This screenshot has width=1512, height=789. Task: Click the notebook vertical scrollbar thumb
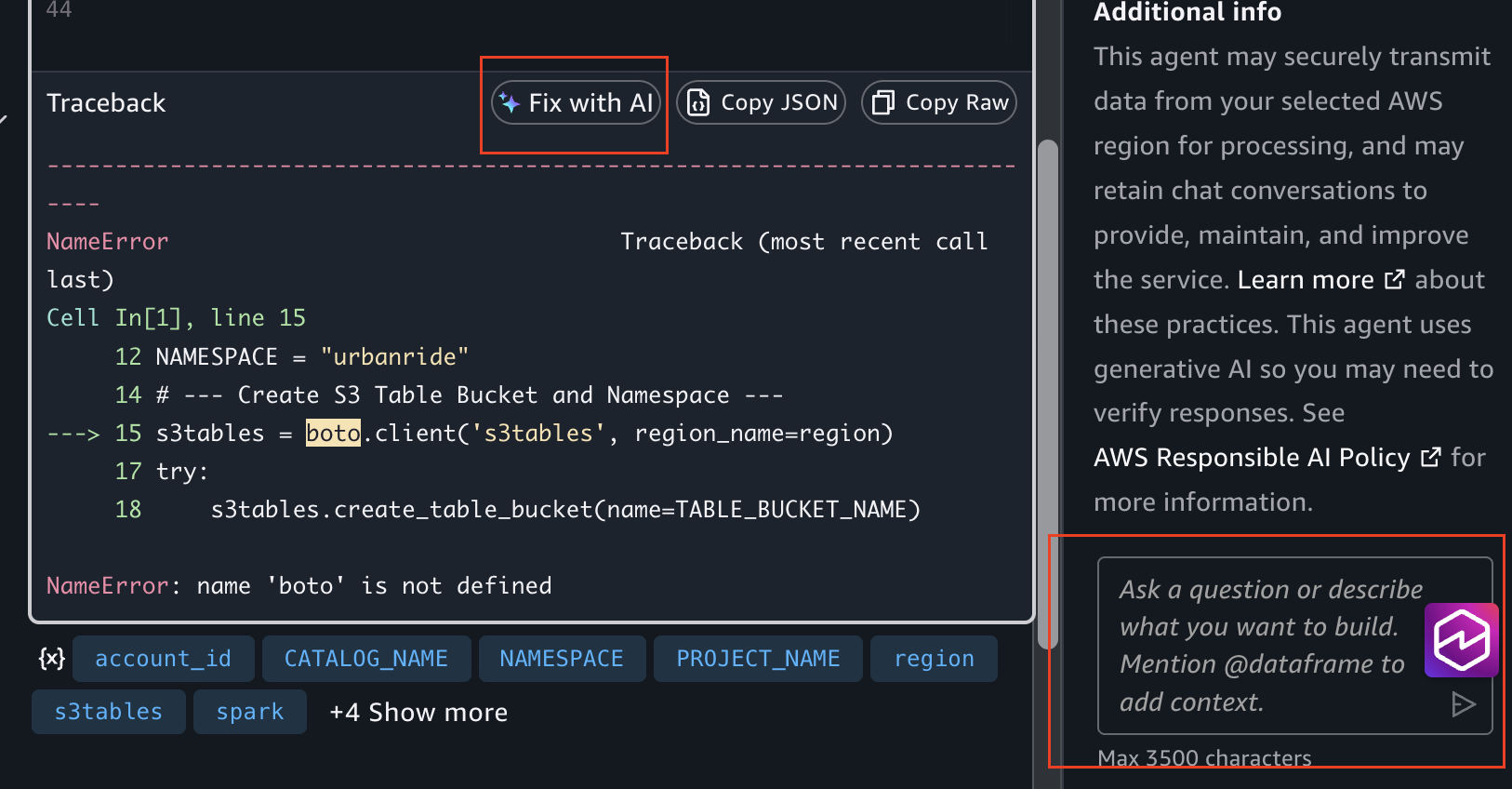click(1048, 394)
